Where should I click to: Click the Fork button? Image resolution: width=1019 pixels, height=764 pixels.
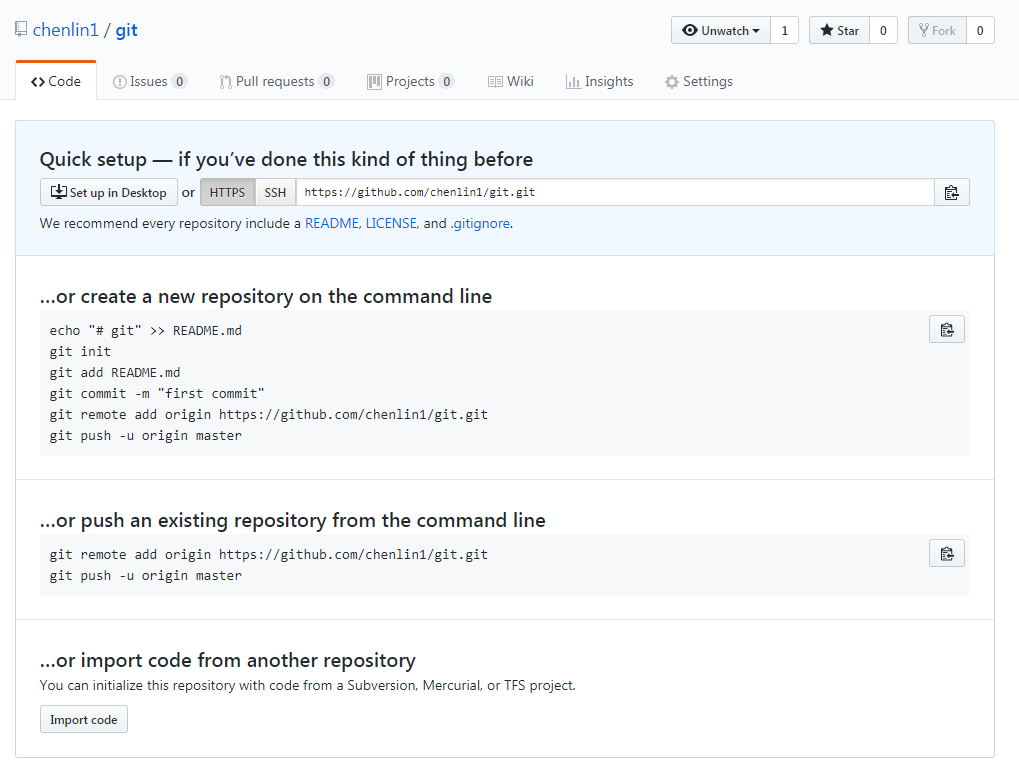tap(937, 31)
